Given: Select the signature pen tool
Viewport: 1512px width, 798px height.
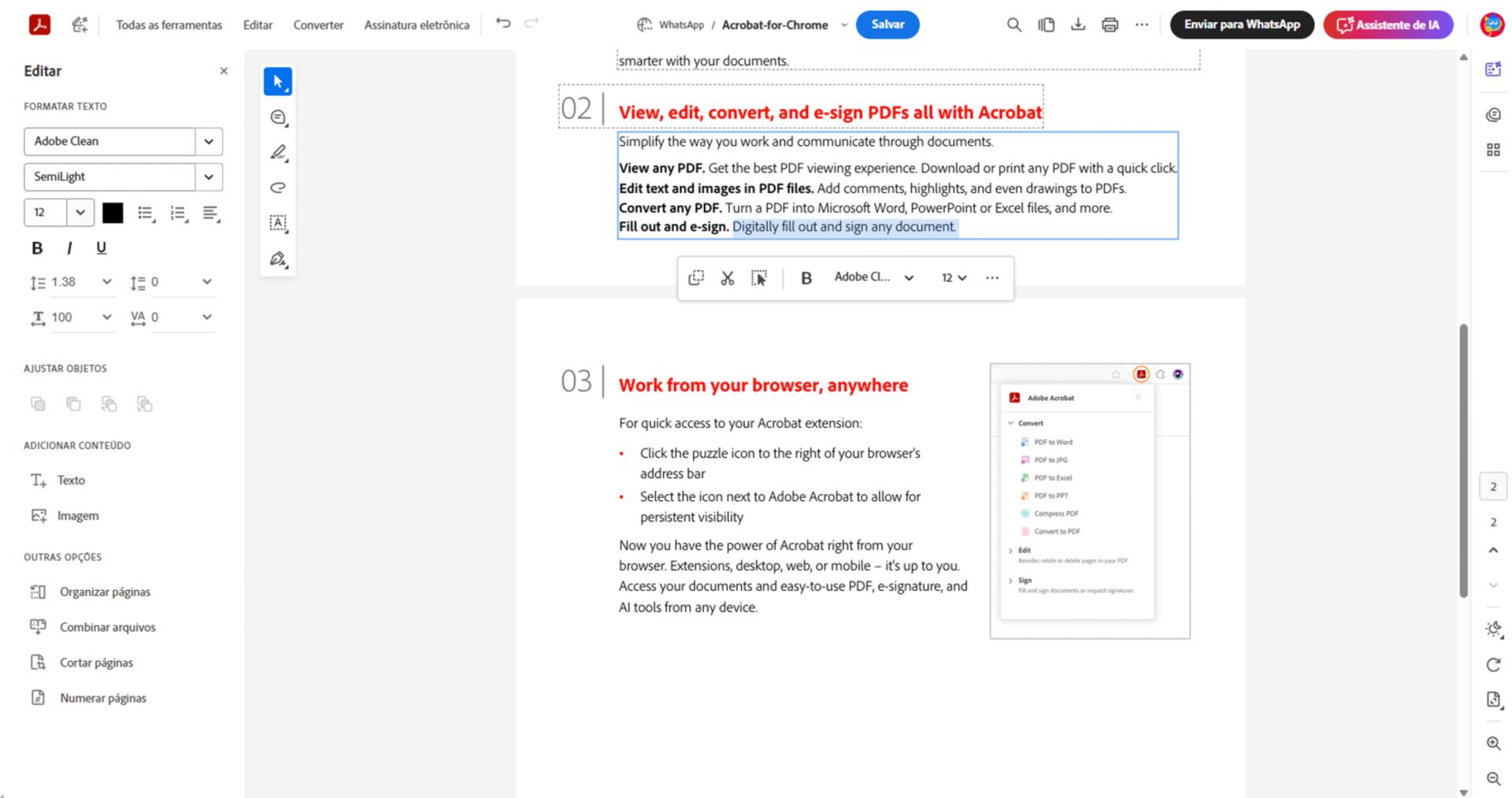Looking at the screenshot, I should [278, 259].
